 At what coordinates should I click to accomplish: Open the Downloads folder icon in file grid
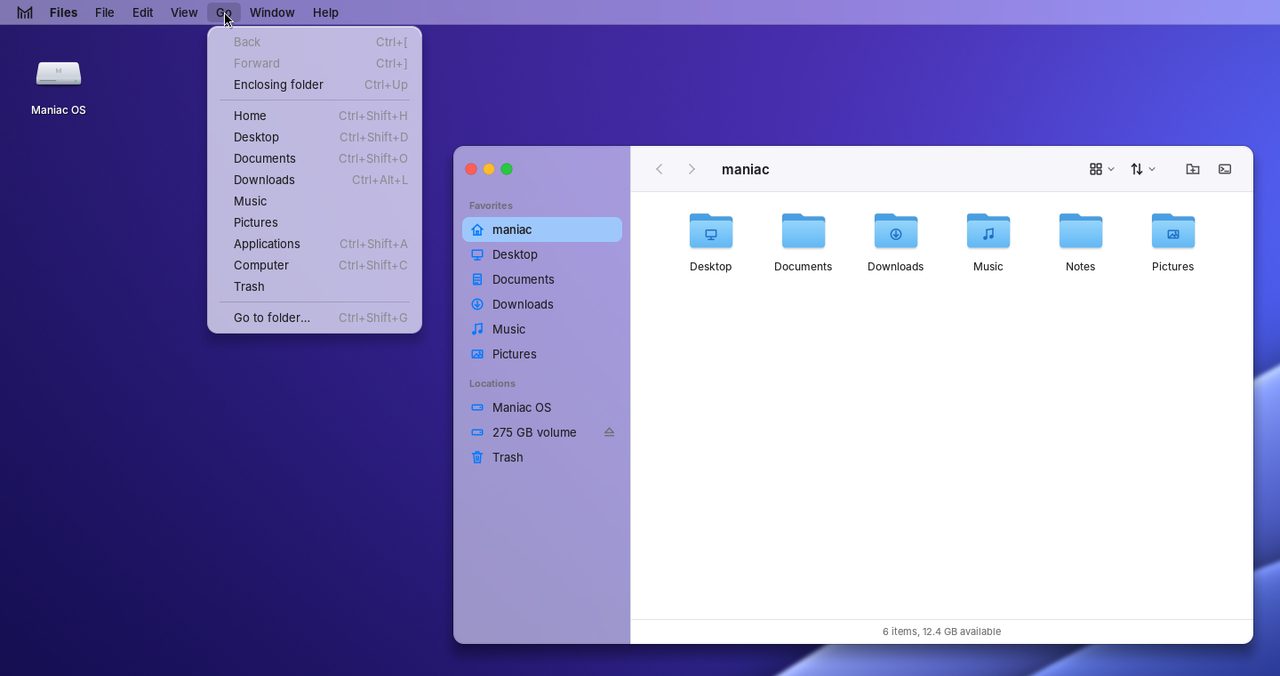click(896, 231)
